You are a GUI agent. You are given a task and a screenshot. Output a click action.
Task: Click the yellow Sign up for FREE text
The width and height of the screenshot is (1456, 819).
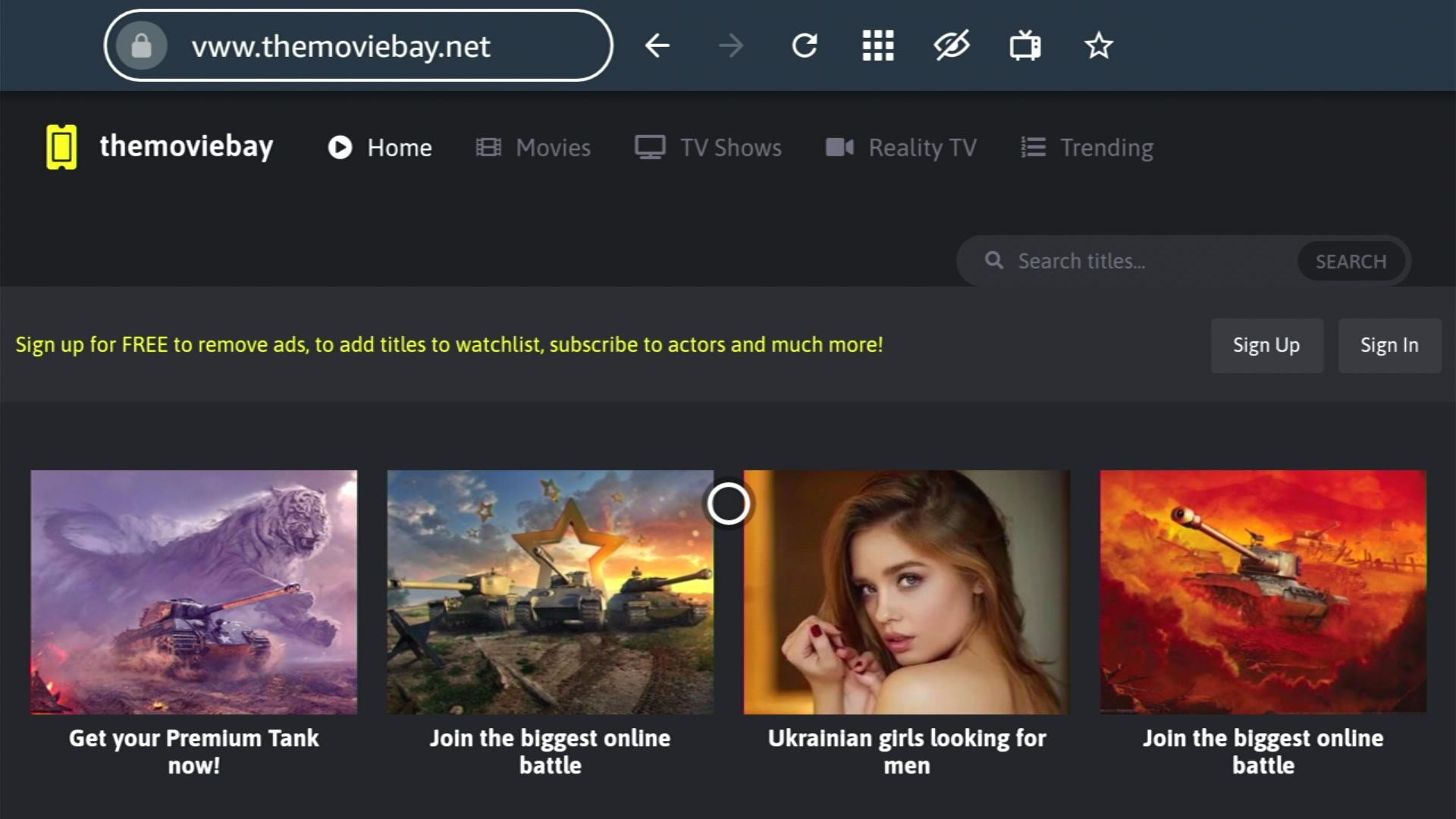click(449, 345)
